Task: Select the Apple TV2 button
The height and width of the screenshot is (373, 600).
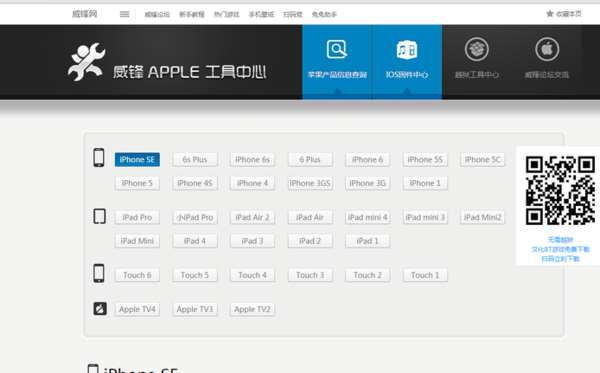Action: pyautogui.click(x=252, y=309)
